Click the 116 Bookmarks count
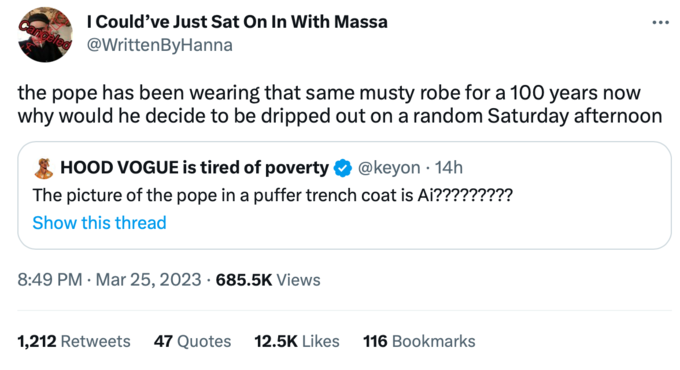The width and height of the screenshot is (680, 370). tap(419, 341)
